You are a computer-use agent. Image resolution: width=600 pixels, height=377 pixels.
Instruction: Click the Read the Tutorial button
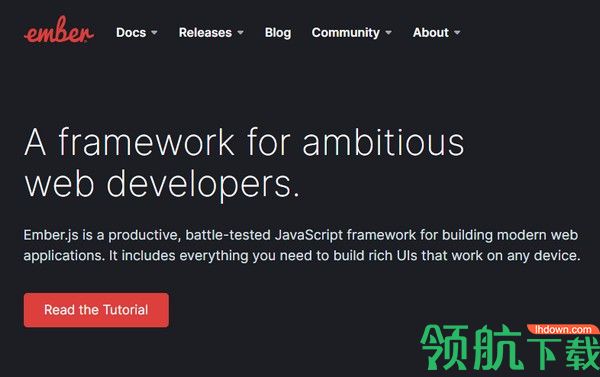tap(96, 310)
